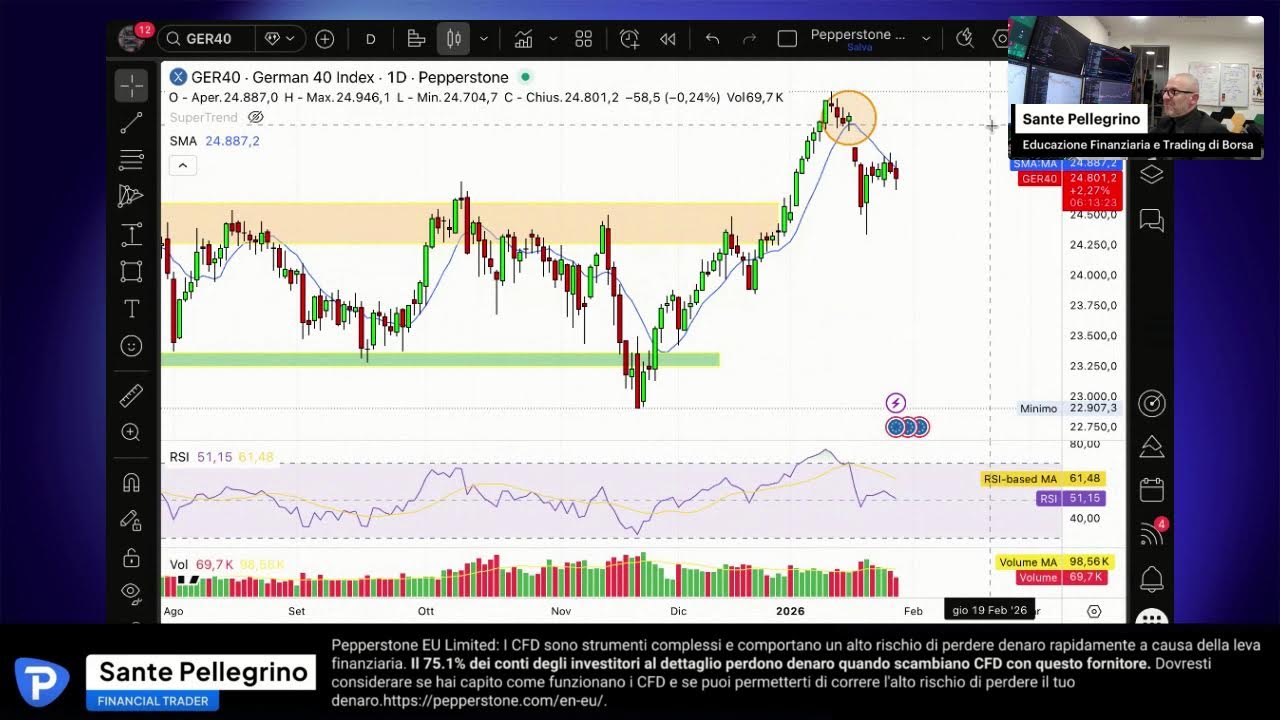Viewport: 1280px width, 720px height.
Task: Toggle hide all drawings eye icon
Action: [x=131, y=592]
